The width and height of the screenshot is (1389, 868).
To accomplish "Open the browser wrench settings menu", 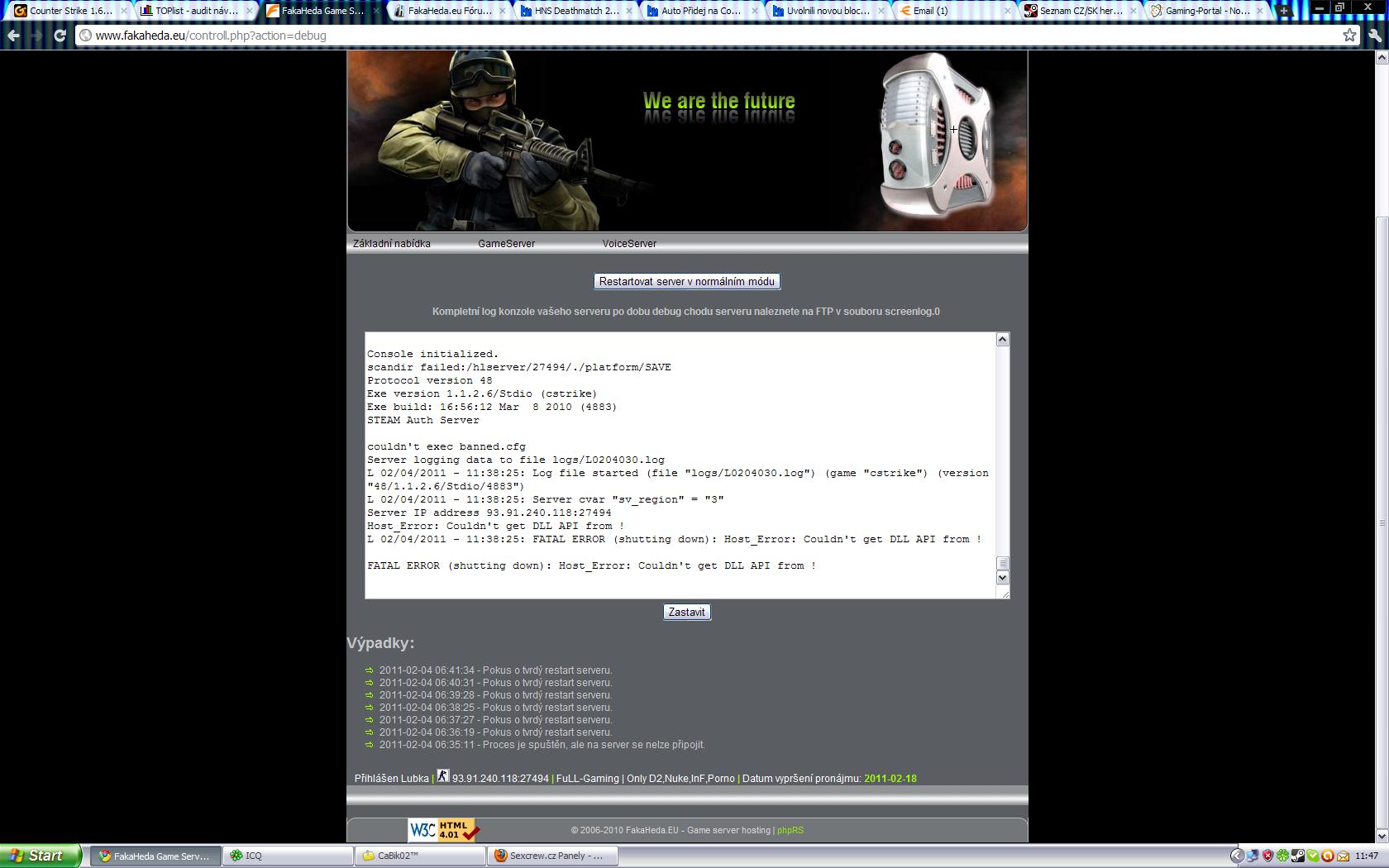I will point(1375,36).
